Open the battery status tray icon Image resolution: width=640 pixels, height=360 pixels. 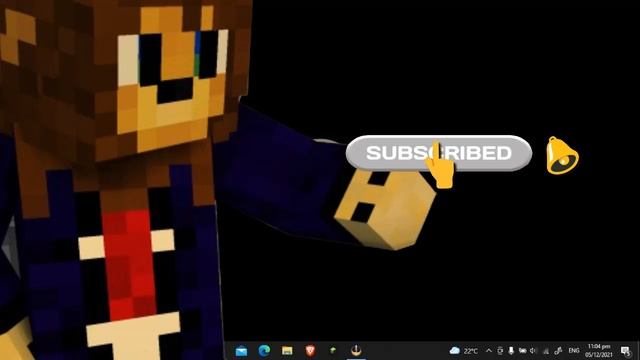[522, 351]
